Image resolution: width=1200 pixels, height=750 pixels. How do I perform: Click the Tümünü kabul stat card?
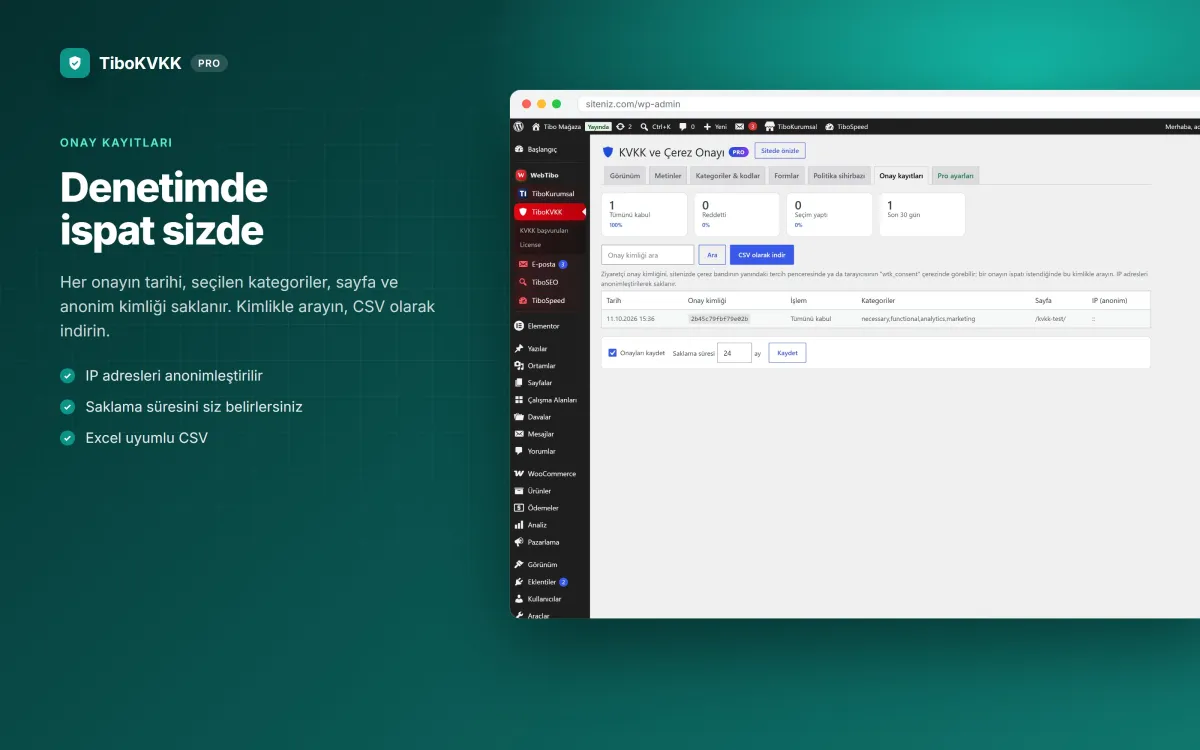pyautogui.click(x=644, y=214)
